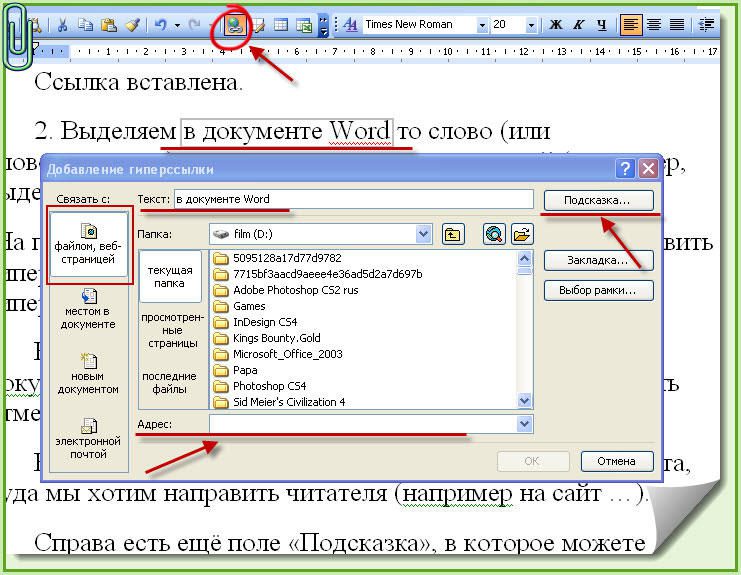Viewport: 741px width, 575px height.
Task: Click the Insert Hyperlink globe icon
Action: (234, 25)
